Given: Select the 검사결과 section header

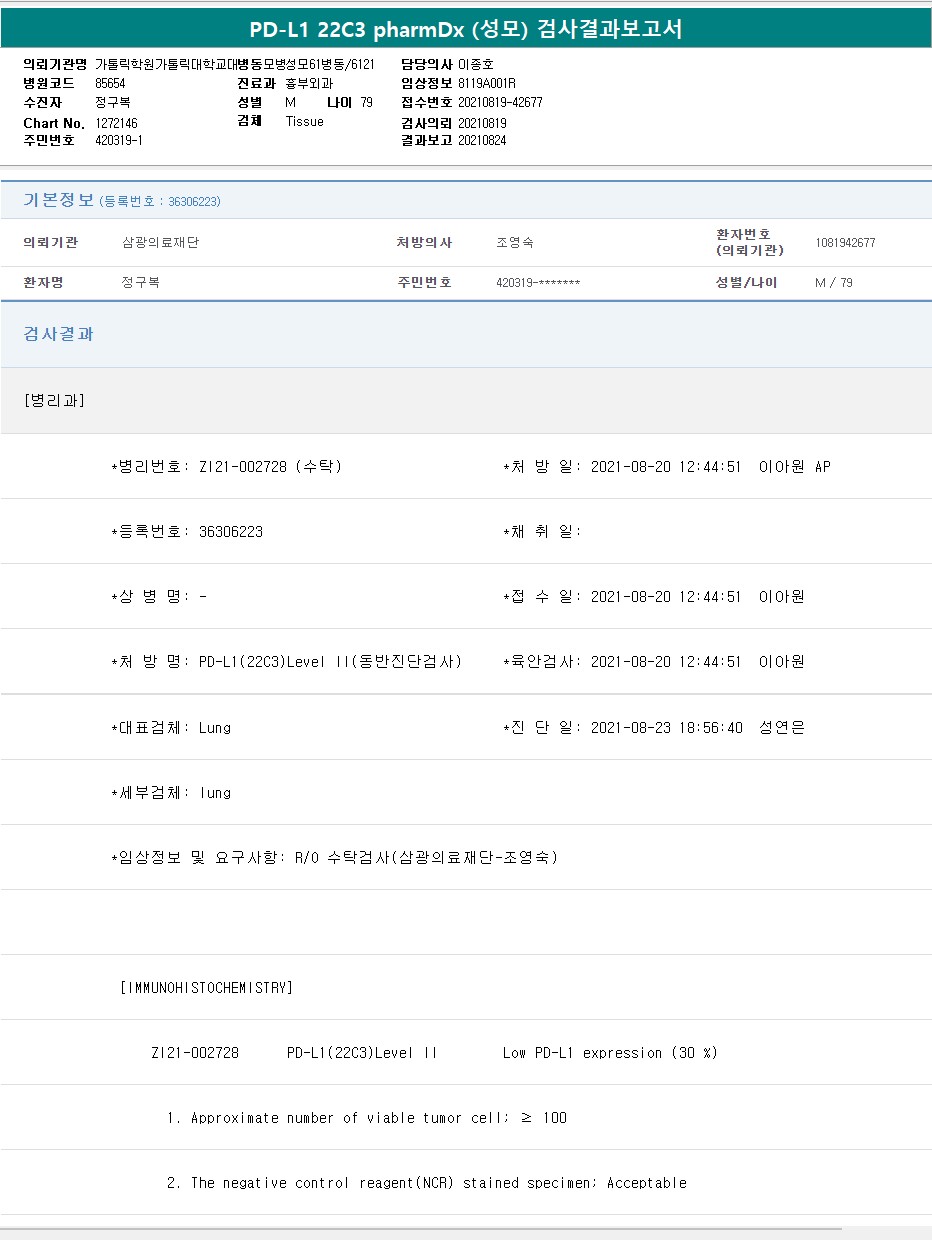Looking at the screenshot, I should (58, 334).
